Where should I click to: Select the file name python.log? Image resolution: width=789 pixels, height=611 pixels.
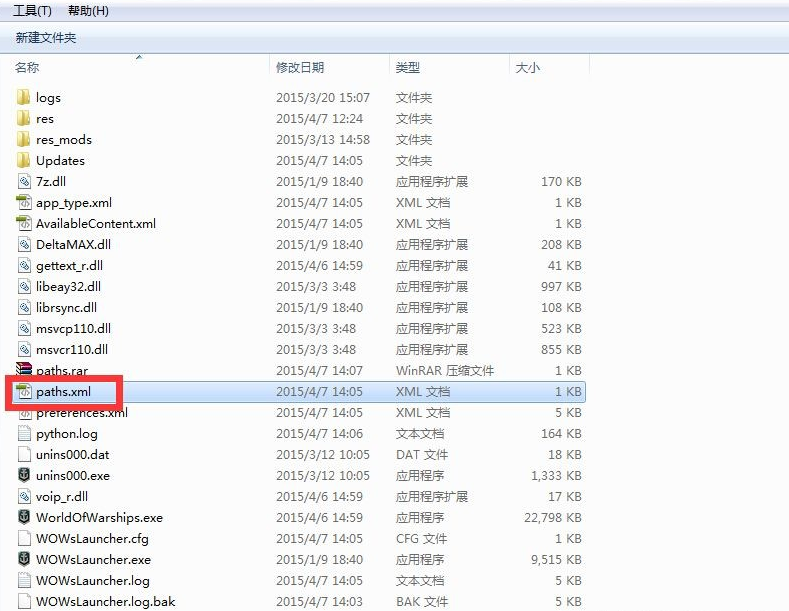click(x=67, y=434)
